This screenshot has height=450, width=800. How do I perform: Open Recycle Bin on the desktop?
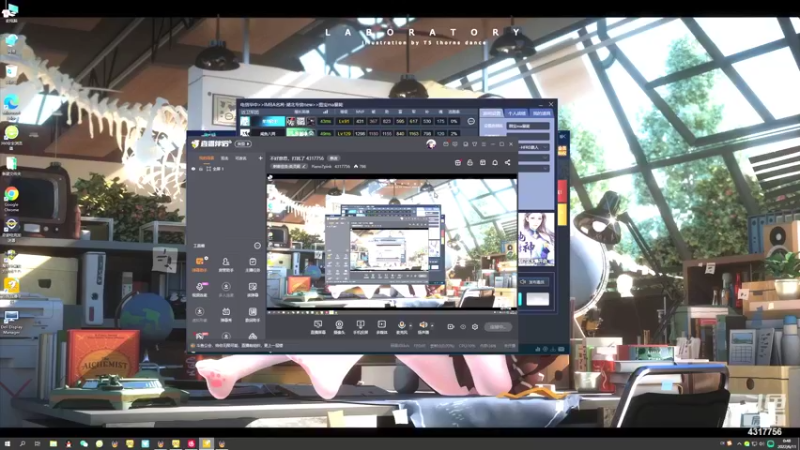pyautogui.click(x=11, y=75)
